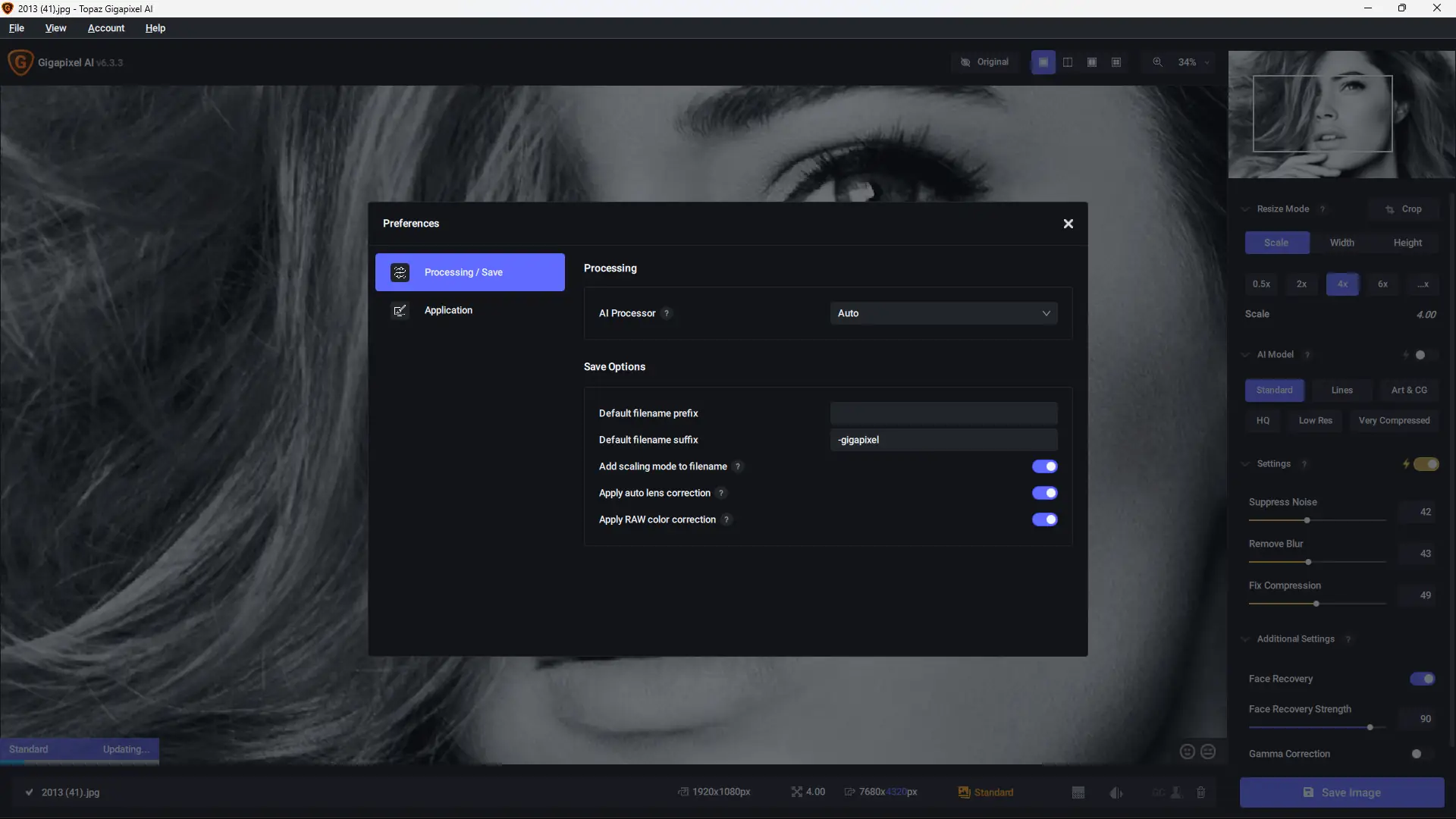Select the single view layout icon
The width and height of the screenshot is (1456, 819).
coord(1043,62)
